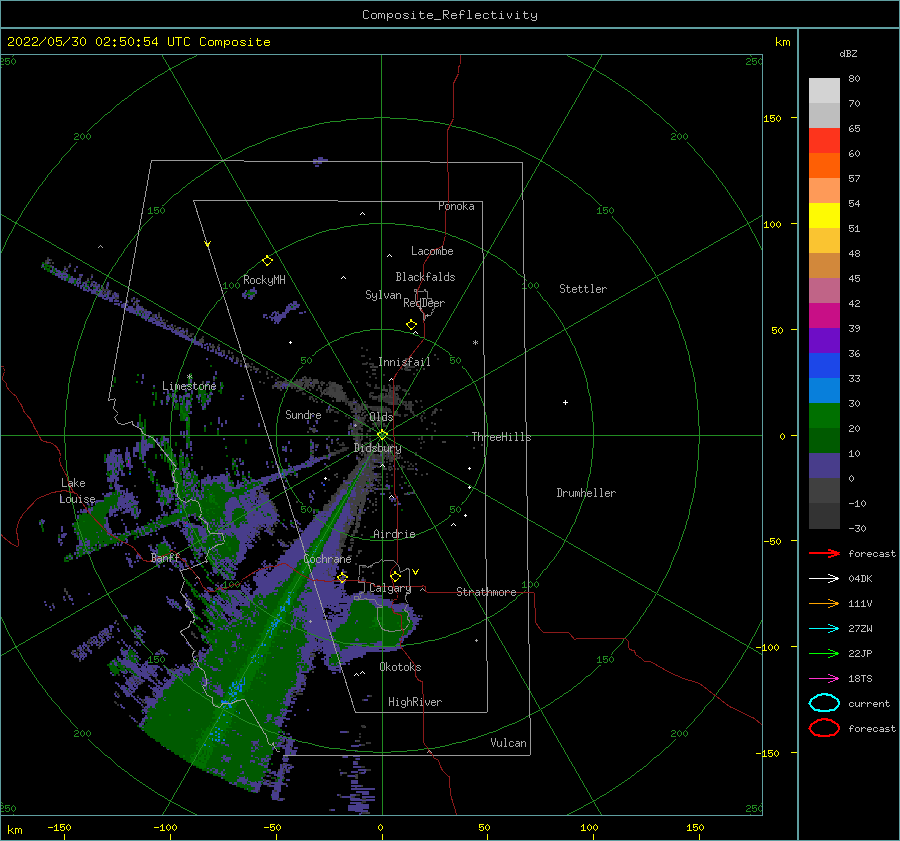Click the yellow diamond marker below Cochrane
The height and width of the screenshot is (841, 900).
343,577
